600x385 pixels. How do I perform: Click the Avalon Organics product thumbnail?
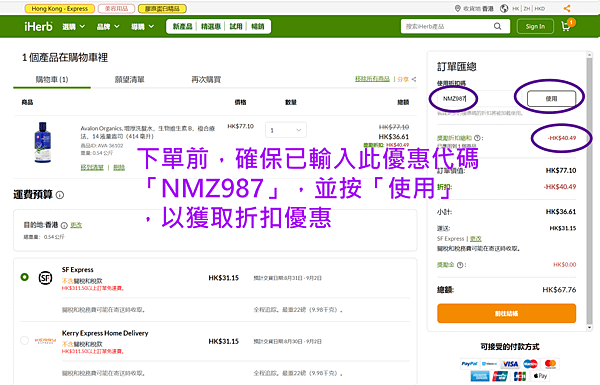point(42,142)
